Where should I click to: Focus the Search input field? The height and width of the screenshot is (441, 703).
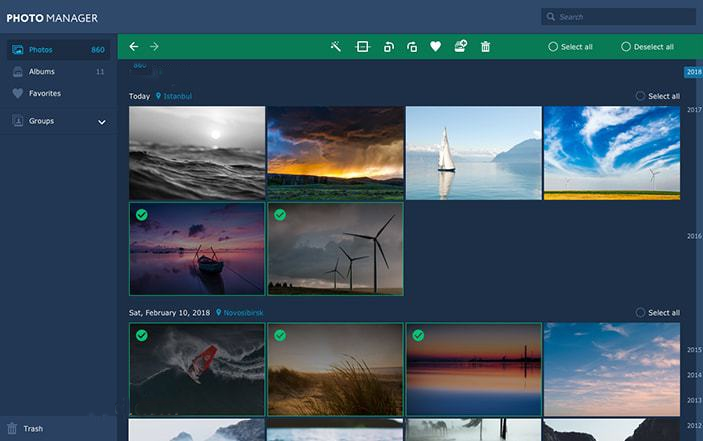[619, 17]
